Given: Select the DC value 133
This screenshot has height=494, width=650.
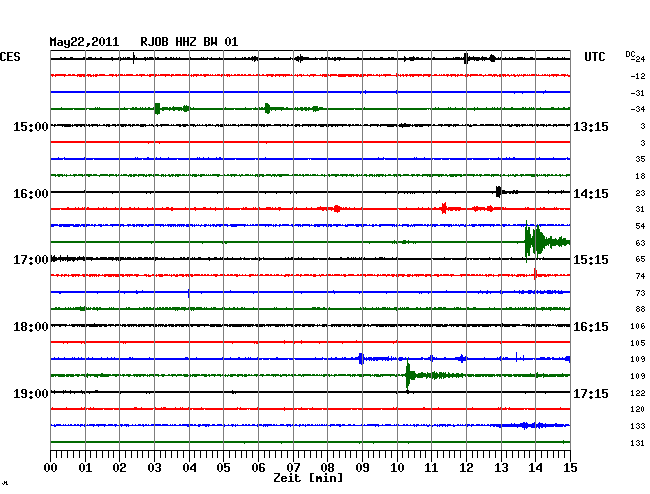Looking at the screenshot, I should click(638, 426).
